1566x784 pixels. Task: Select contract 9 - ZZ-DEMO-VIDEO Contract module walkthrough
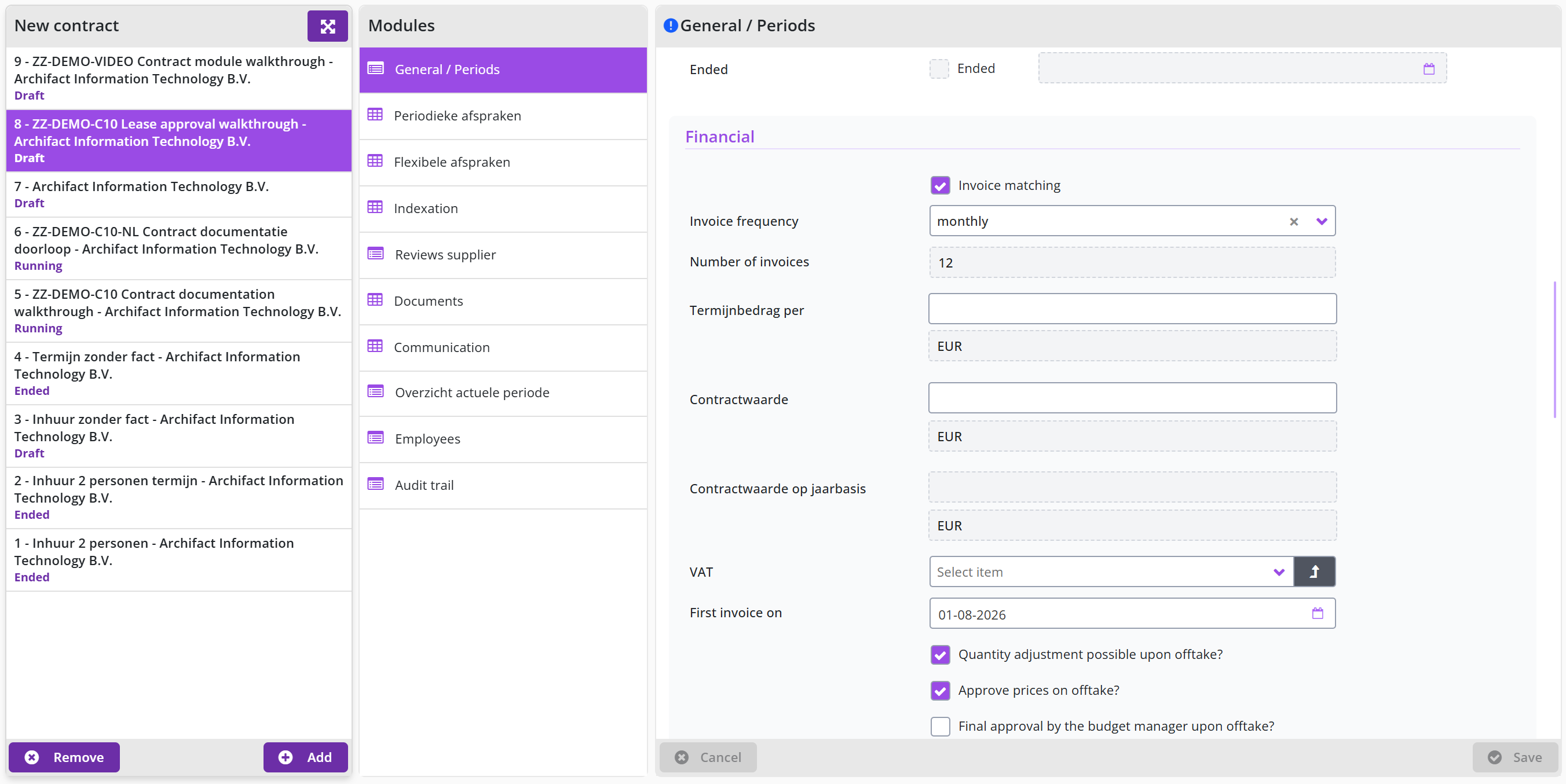[x=179, y=78]
